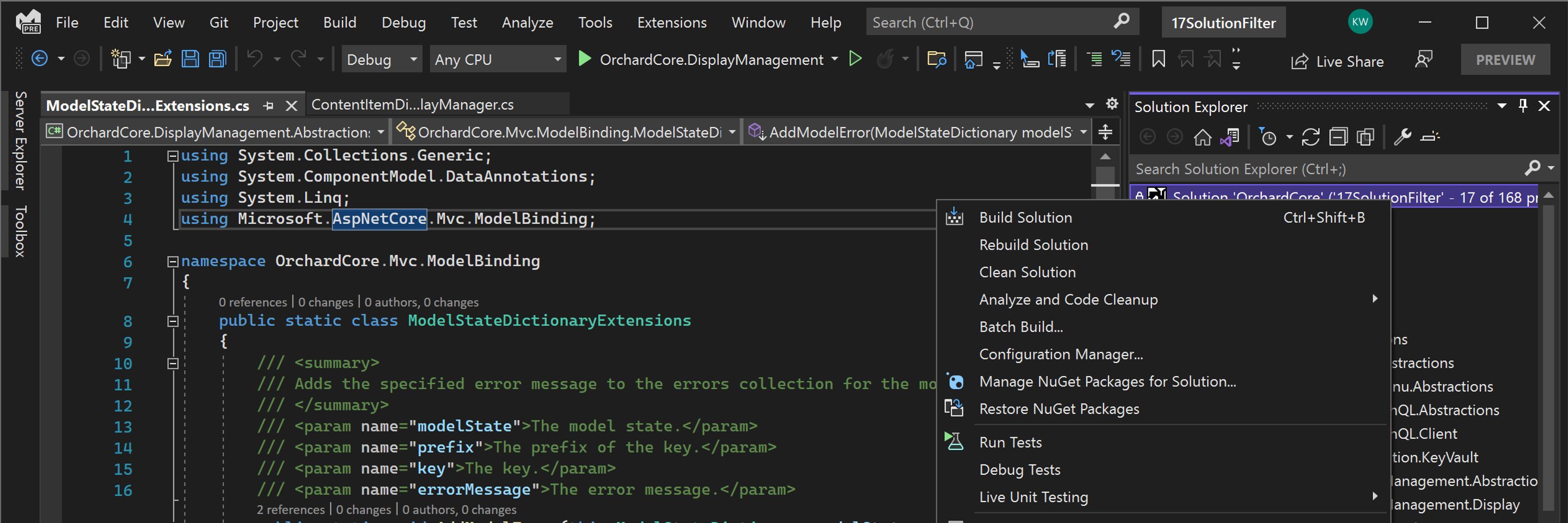Click the comment-out selected lines icon

(x=1094, y=59)
